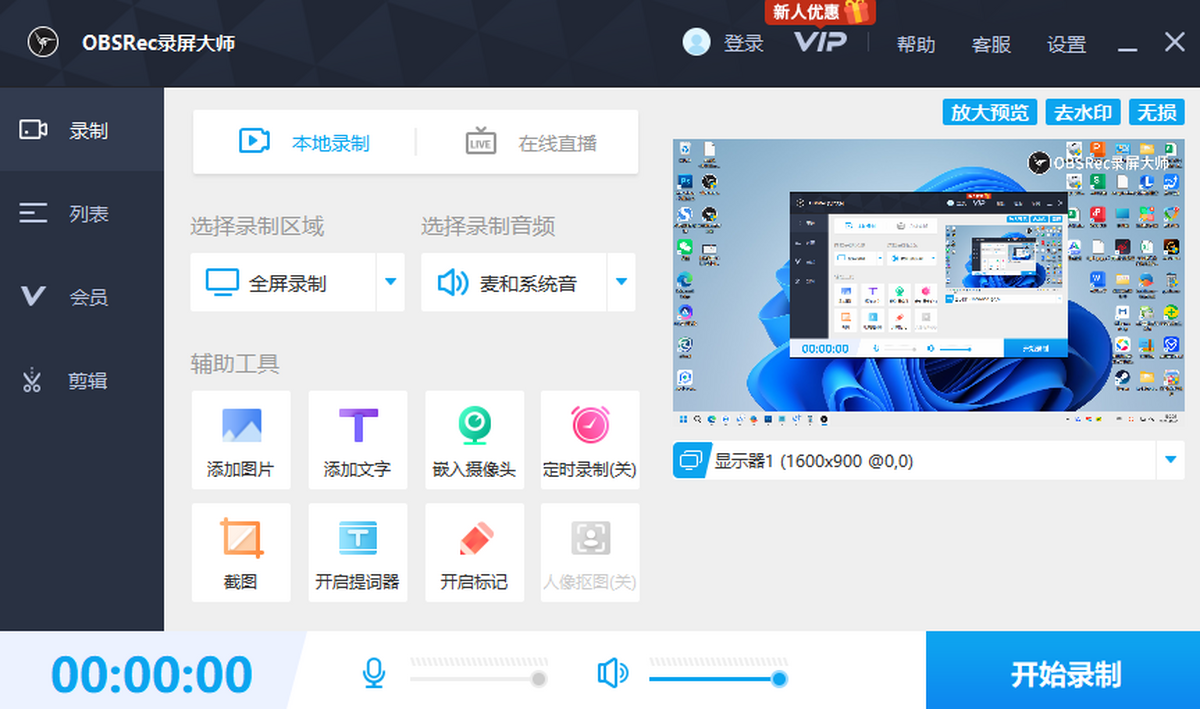Screen dimensions: 1200x709
Task: Switch to 在线直播 live streaming tab
Action: (530, 142)
